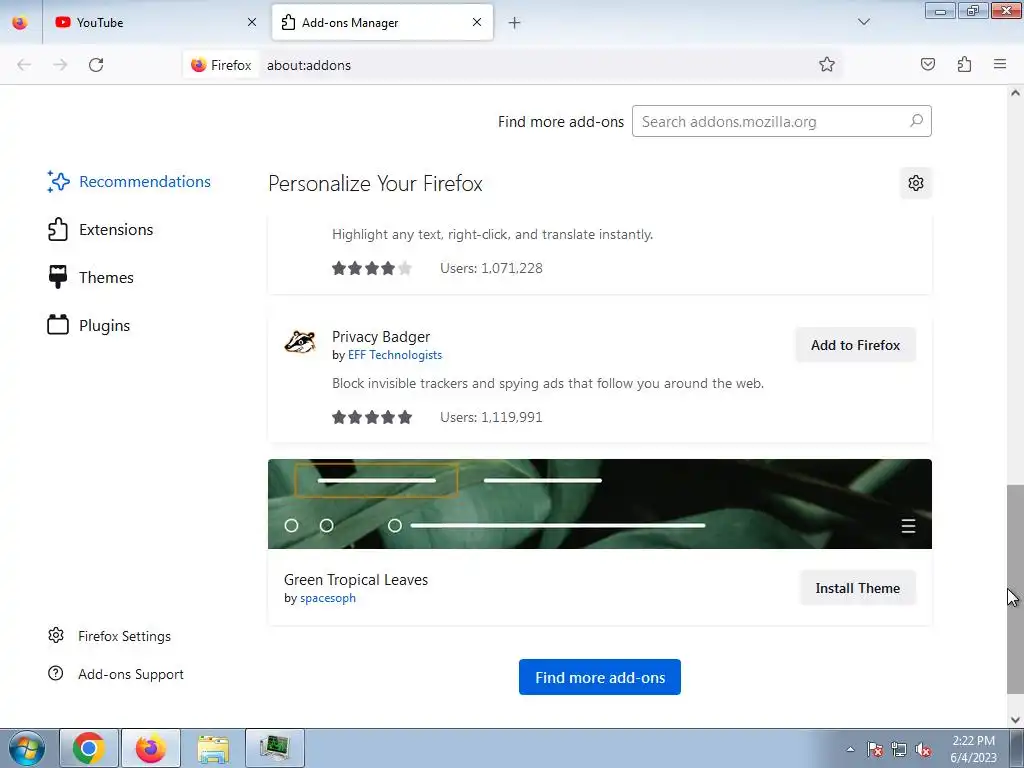Open Save to Pocket button
This screenshot has width=1024, height=768.
(x=927, y=64)
